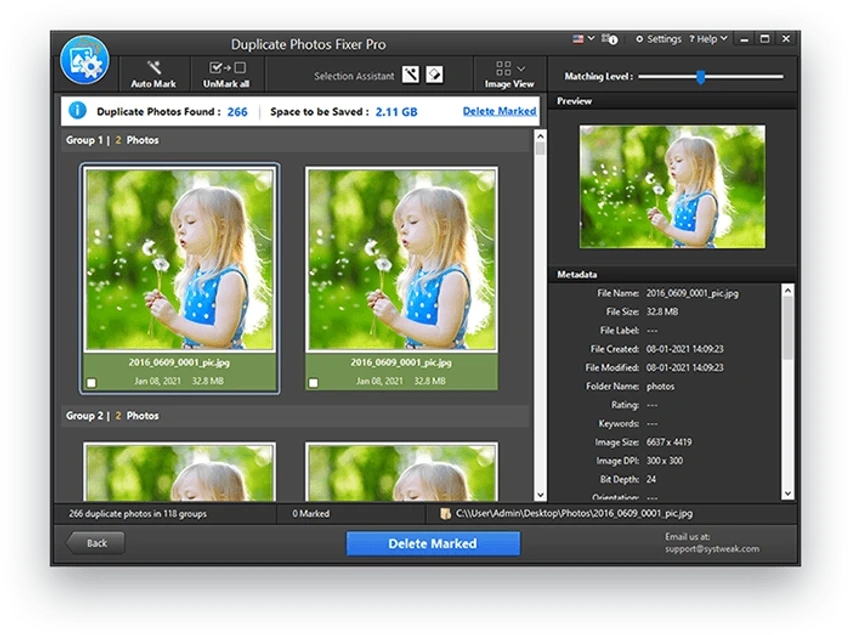This screenshot has height=635, width=850.
Task: Click the Folder Name photos value
Action: [660, 387]
